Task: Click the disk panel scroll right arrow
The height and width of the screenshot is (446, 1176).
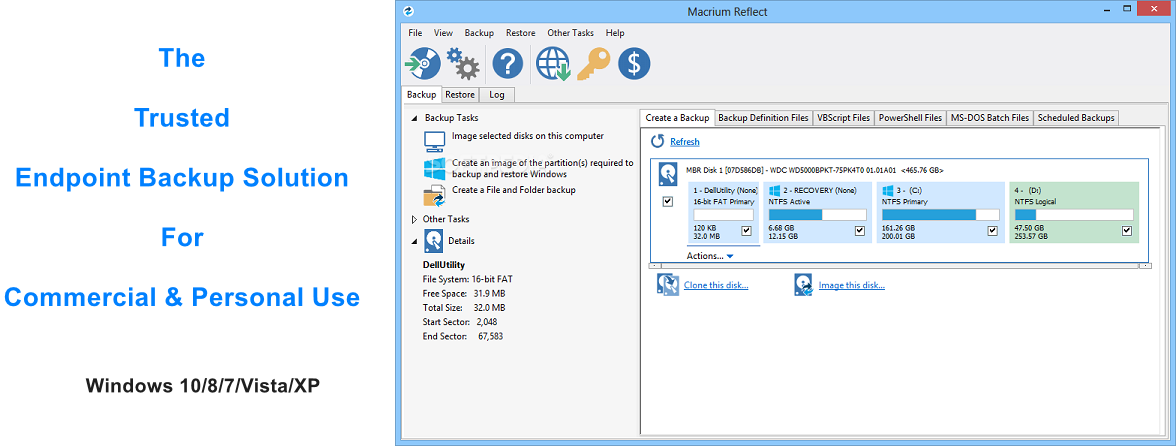Action: (x=1144, y=266)
